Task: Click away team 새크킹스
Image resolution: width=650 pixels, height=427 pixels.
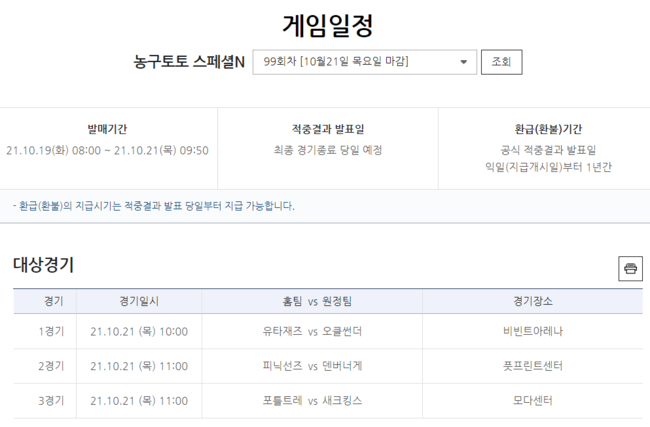Action: [x=342, y=400]
